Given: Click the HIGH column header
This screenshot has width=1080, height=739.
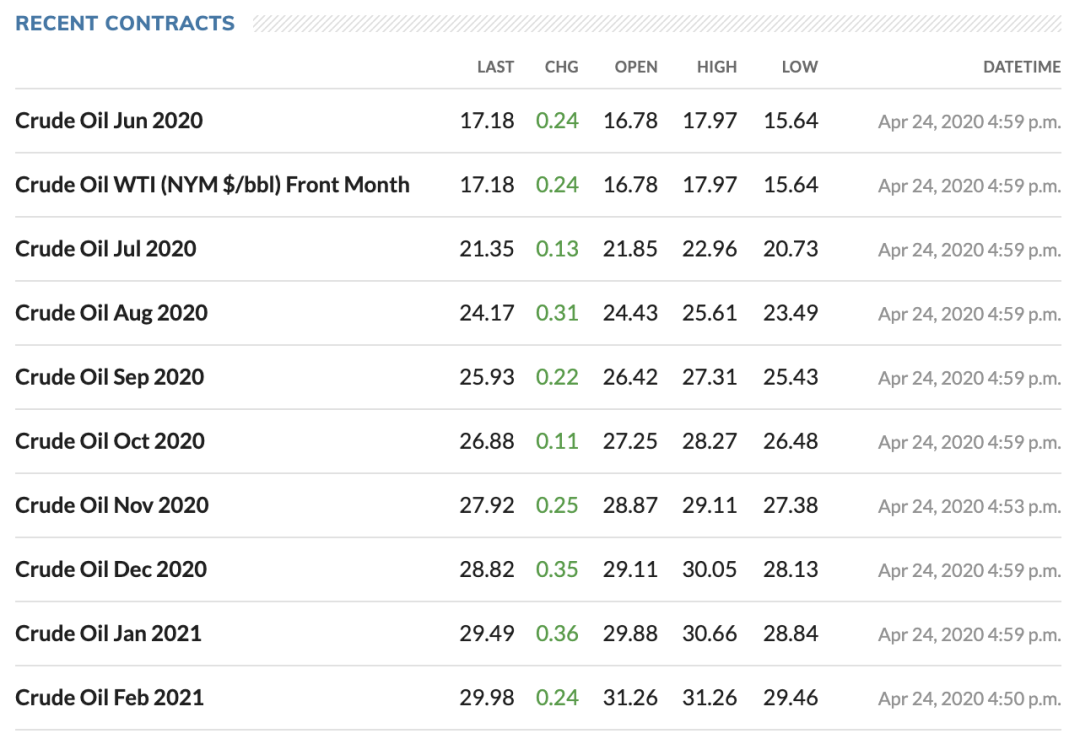Looking at the screenshot, I should pos(717,67).
